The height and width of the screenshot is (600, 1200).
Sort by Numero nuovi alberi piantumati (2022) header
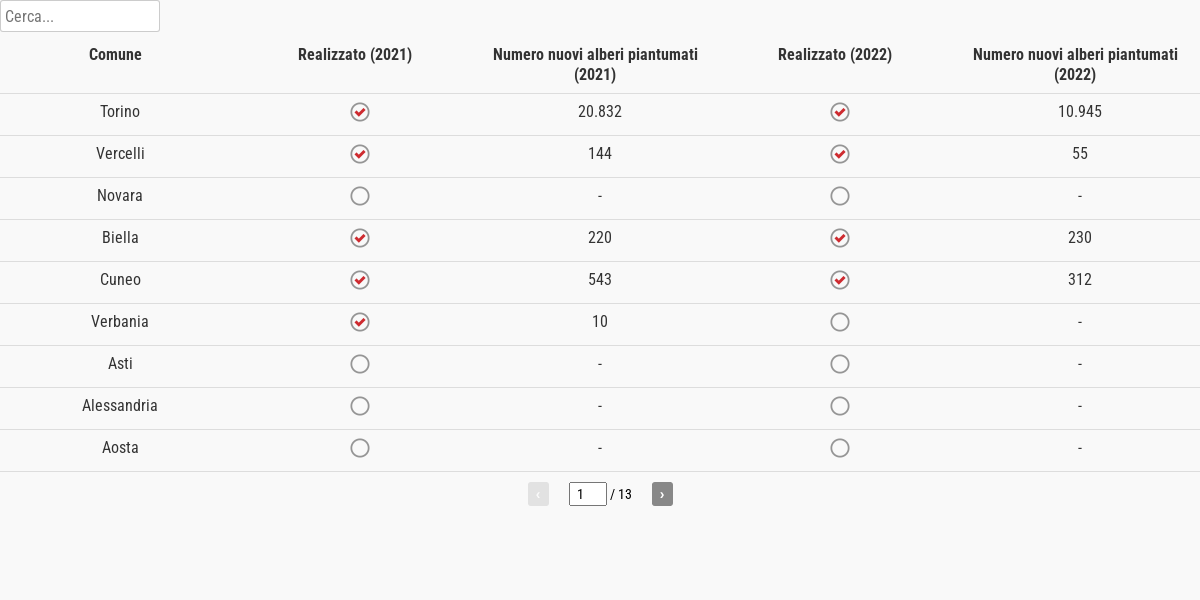1075,65
